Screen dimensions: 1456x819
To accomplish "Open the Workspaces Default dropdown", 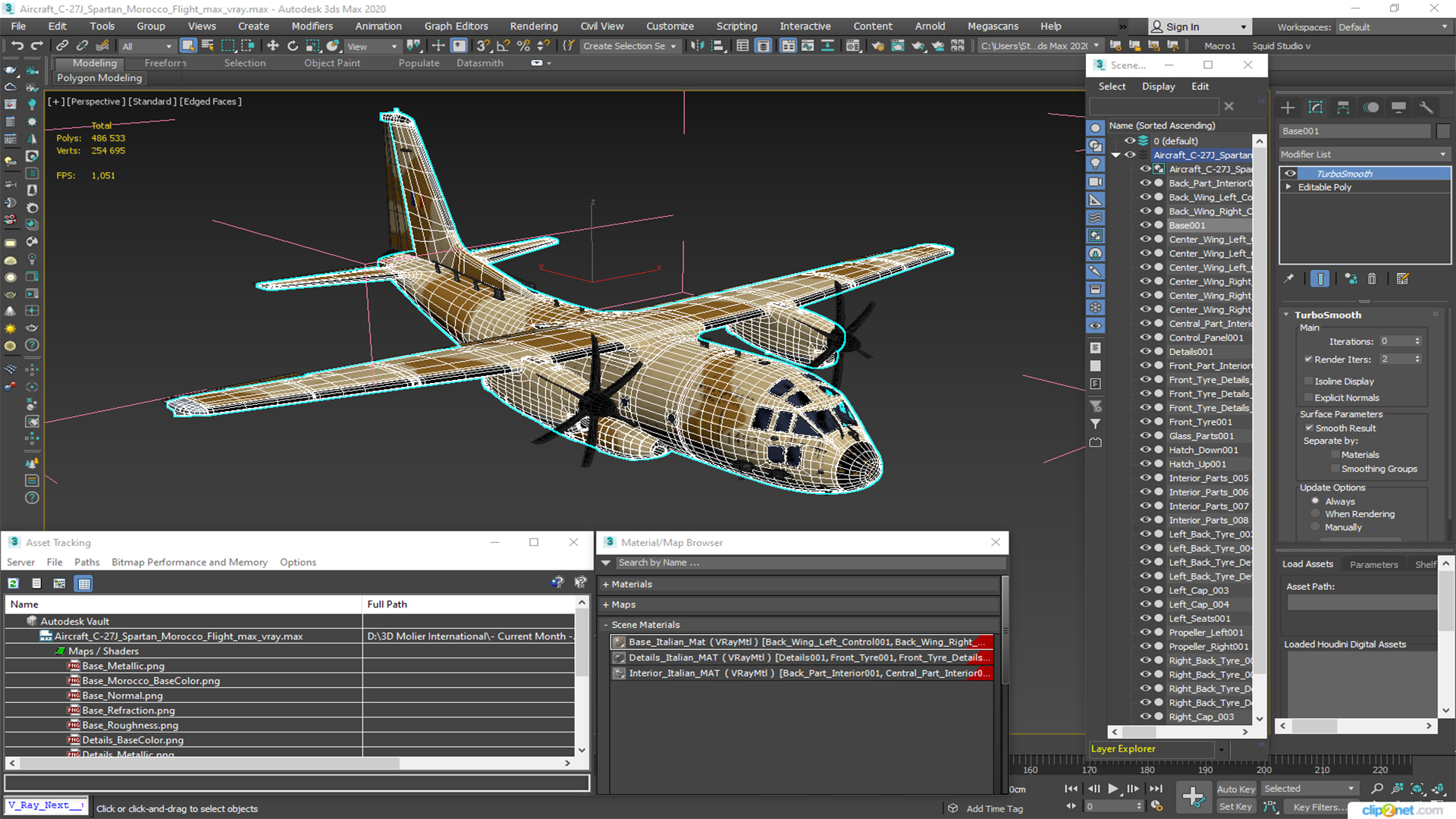I will coord(1392,27).
